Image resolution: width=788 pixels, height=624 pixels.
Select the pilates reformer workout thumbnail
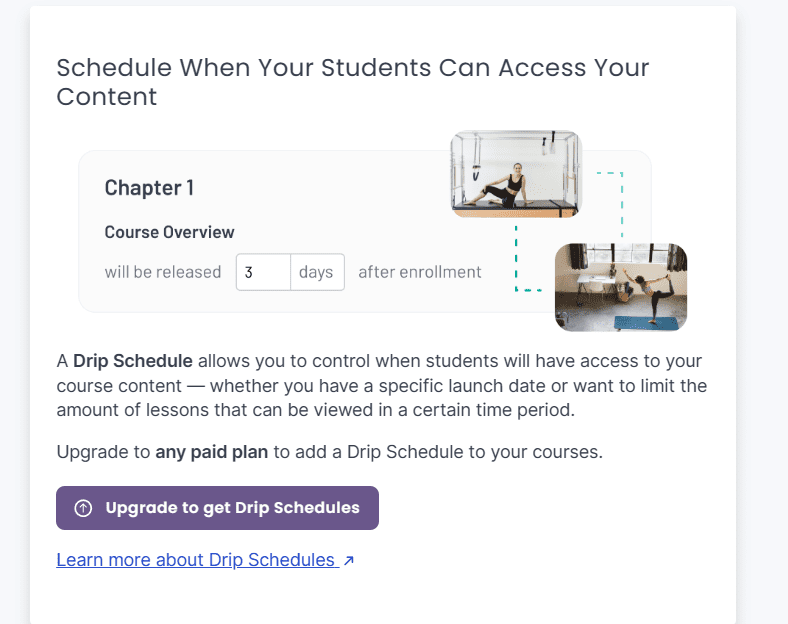(x=515, y=173)
